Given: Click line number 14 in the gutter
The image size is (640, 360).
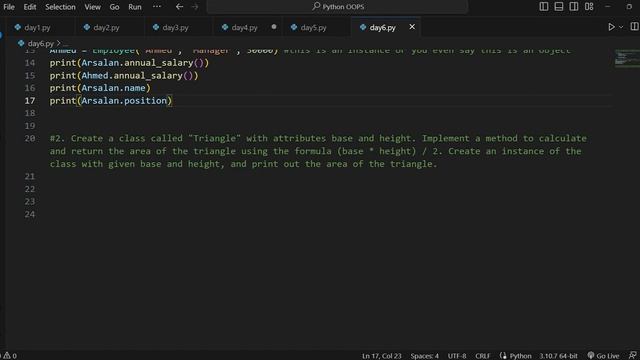Looking at the screenshot, I should pos(30,63).
